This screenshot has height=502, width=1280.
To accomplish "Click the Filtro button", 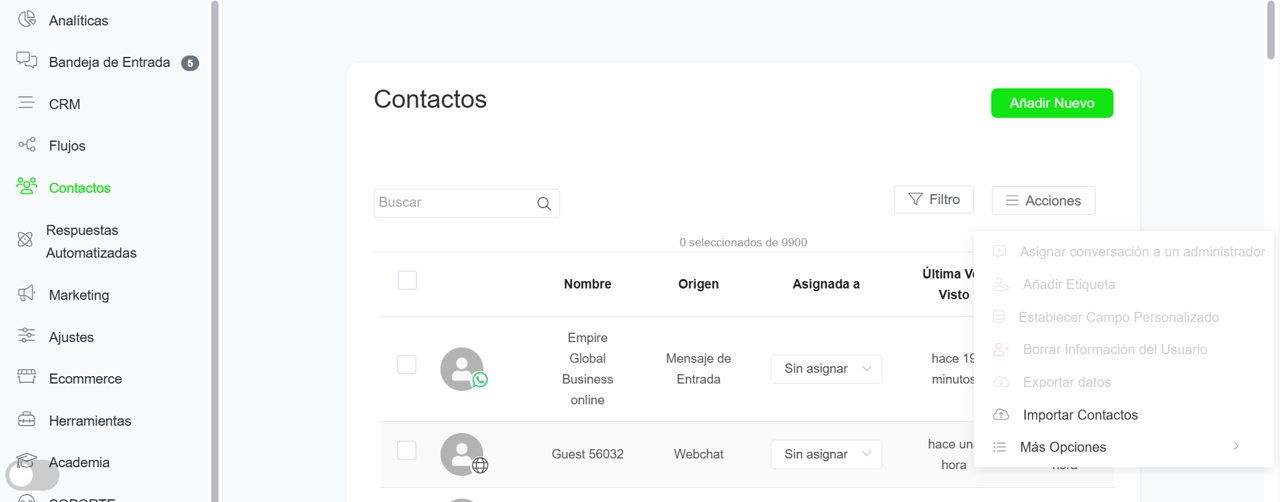I will pos(933,200).
